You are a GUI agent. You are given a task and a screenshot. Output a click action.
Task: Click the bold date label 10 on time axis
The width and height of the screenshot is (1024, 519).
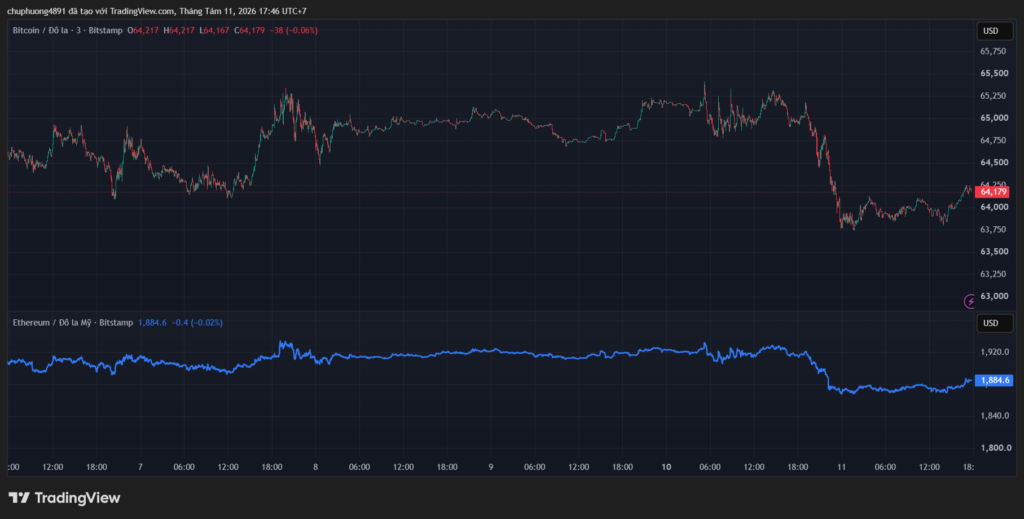coord(666,467)
